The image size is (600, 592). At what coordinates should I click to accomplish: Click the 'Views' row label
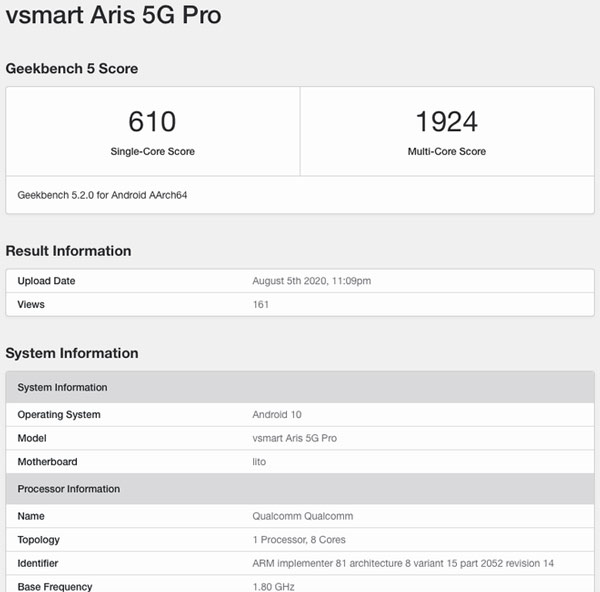31,305
